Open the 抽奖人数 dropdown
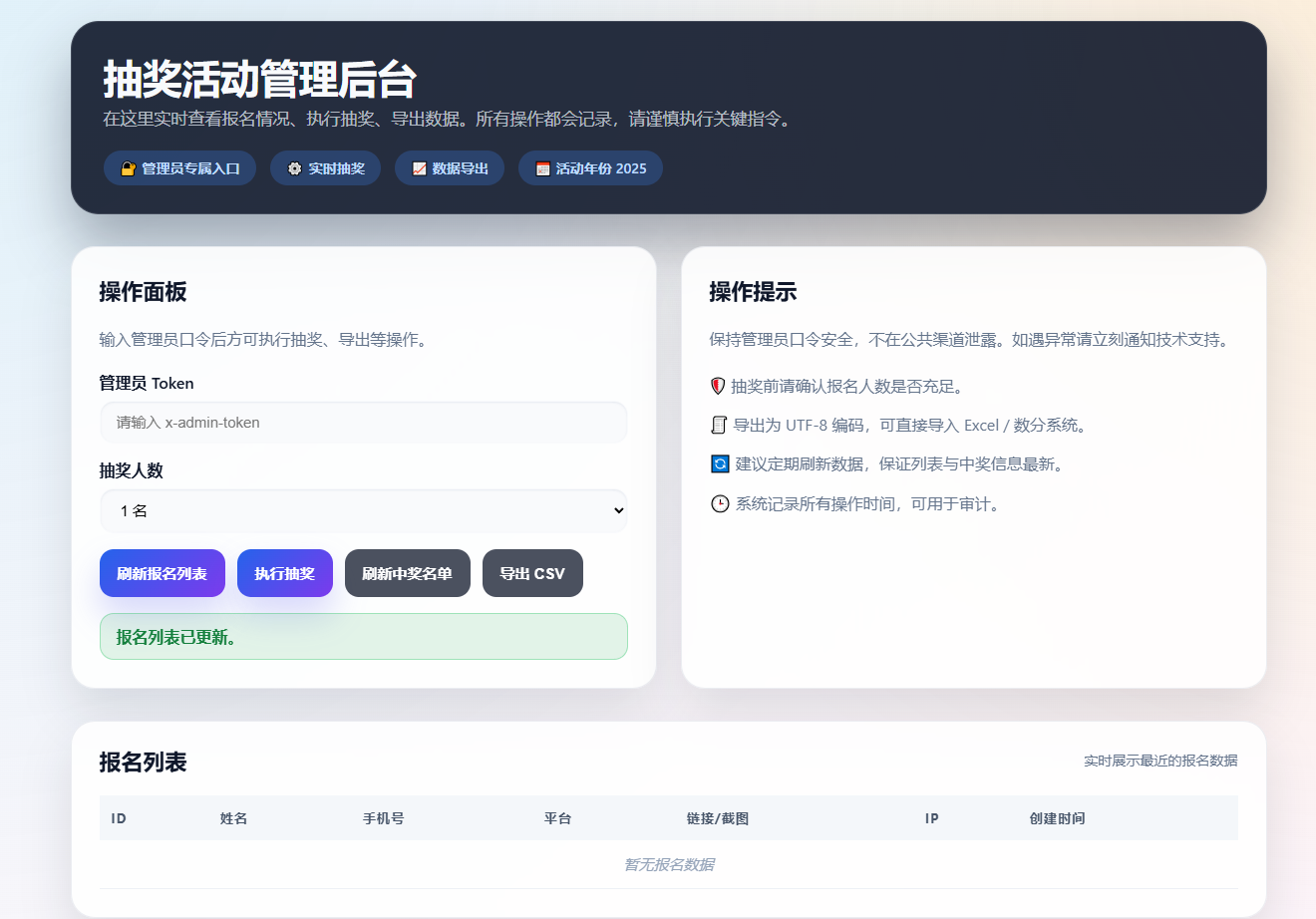Viewport: 1316px width, 919px height. coord(364,510)
